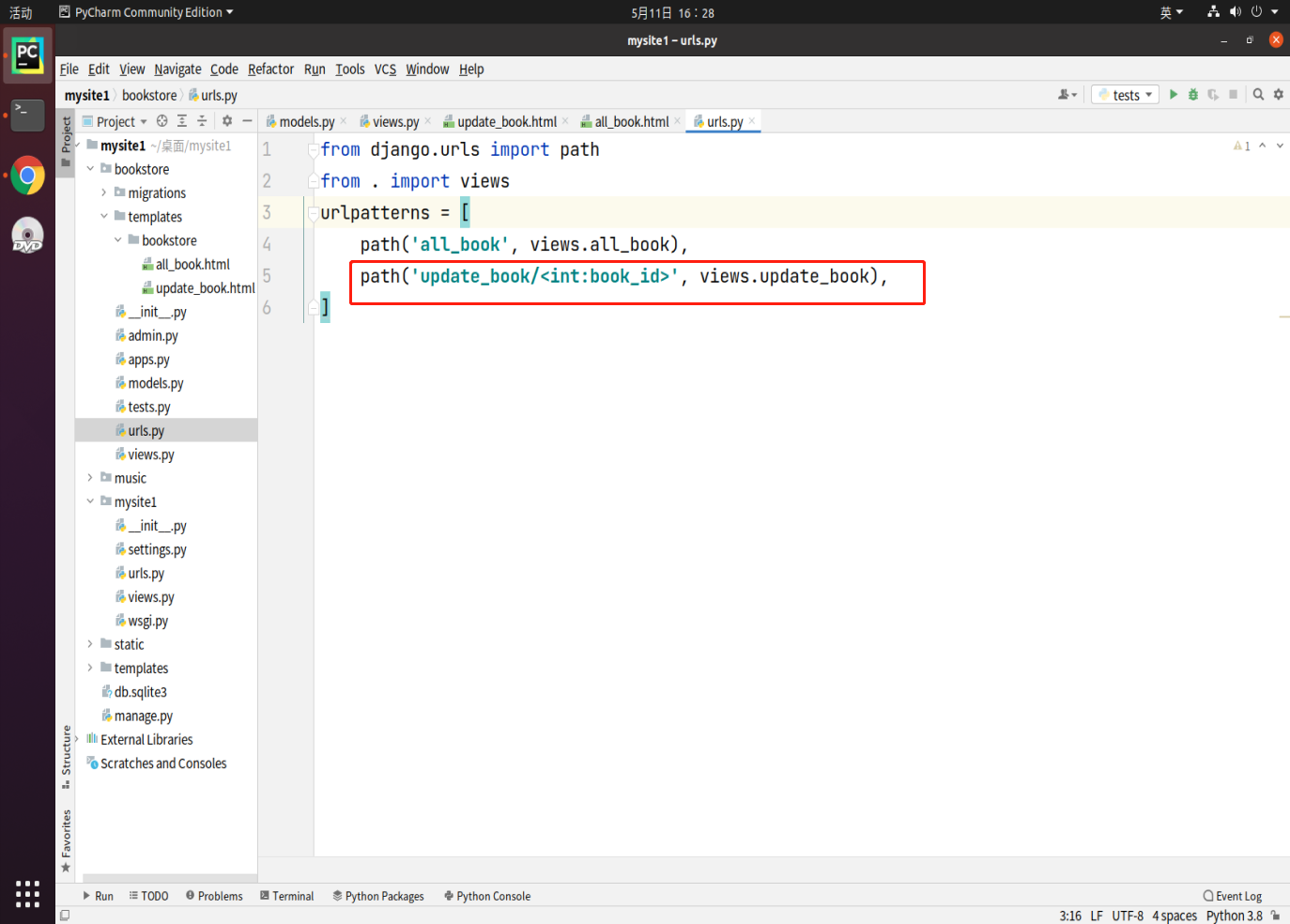Screen dimensions: 1290x924
Task: Open the VCS menu
Action: (385, 69)
